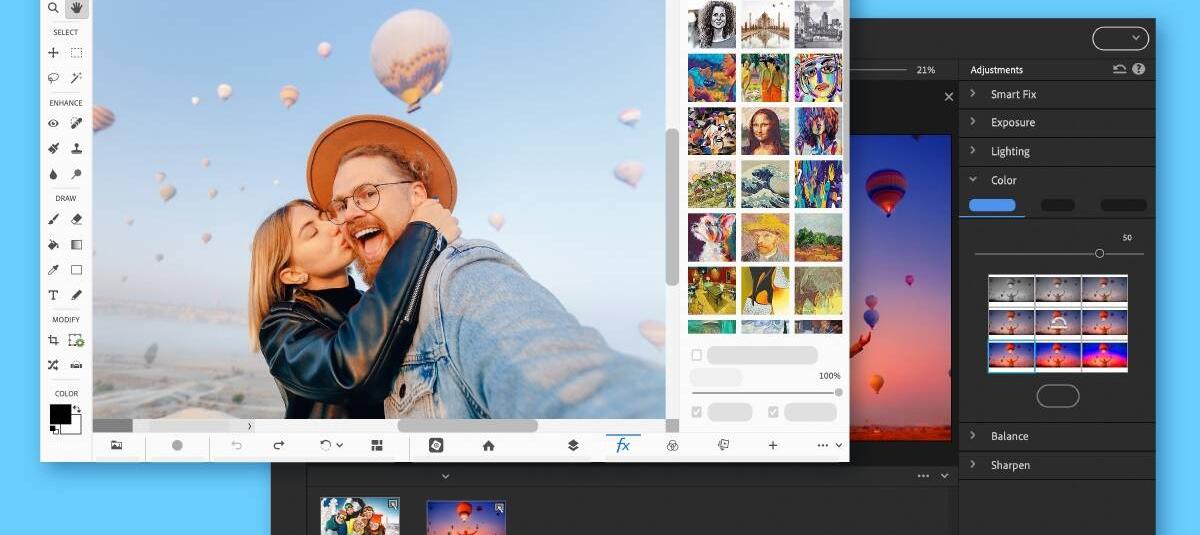Screen dimensions: 1200x535
Task: Pick the Type tool
Action: (54, 295)
